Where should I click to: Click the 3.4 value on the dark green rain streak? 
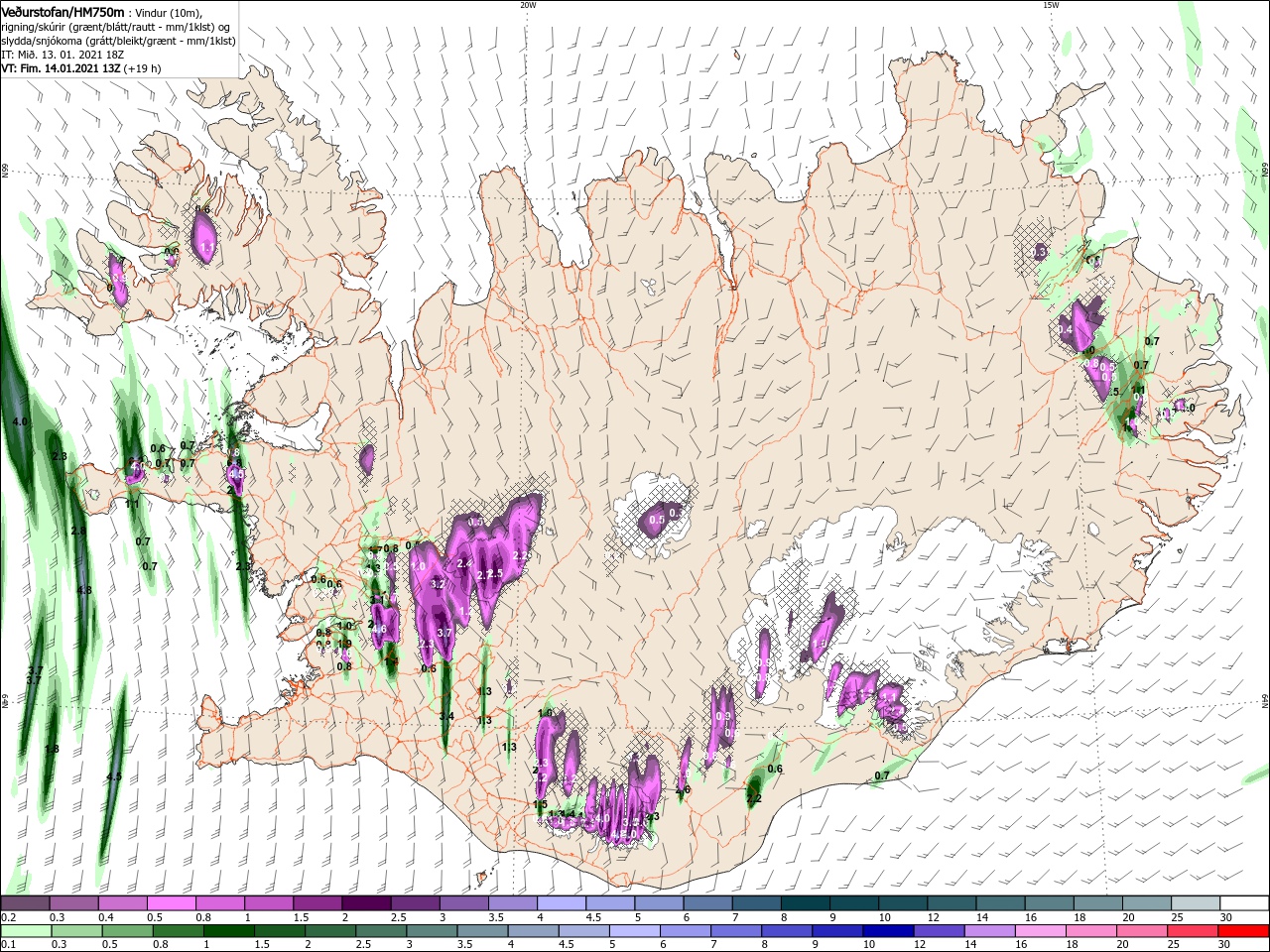[x=446, y=717]
